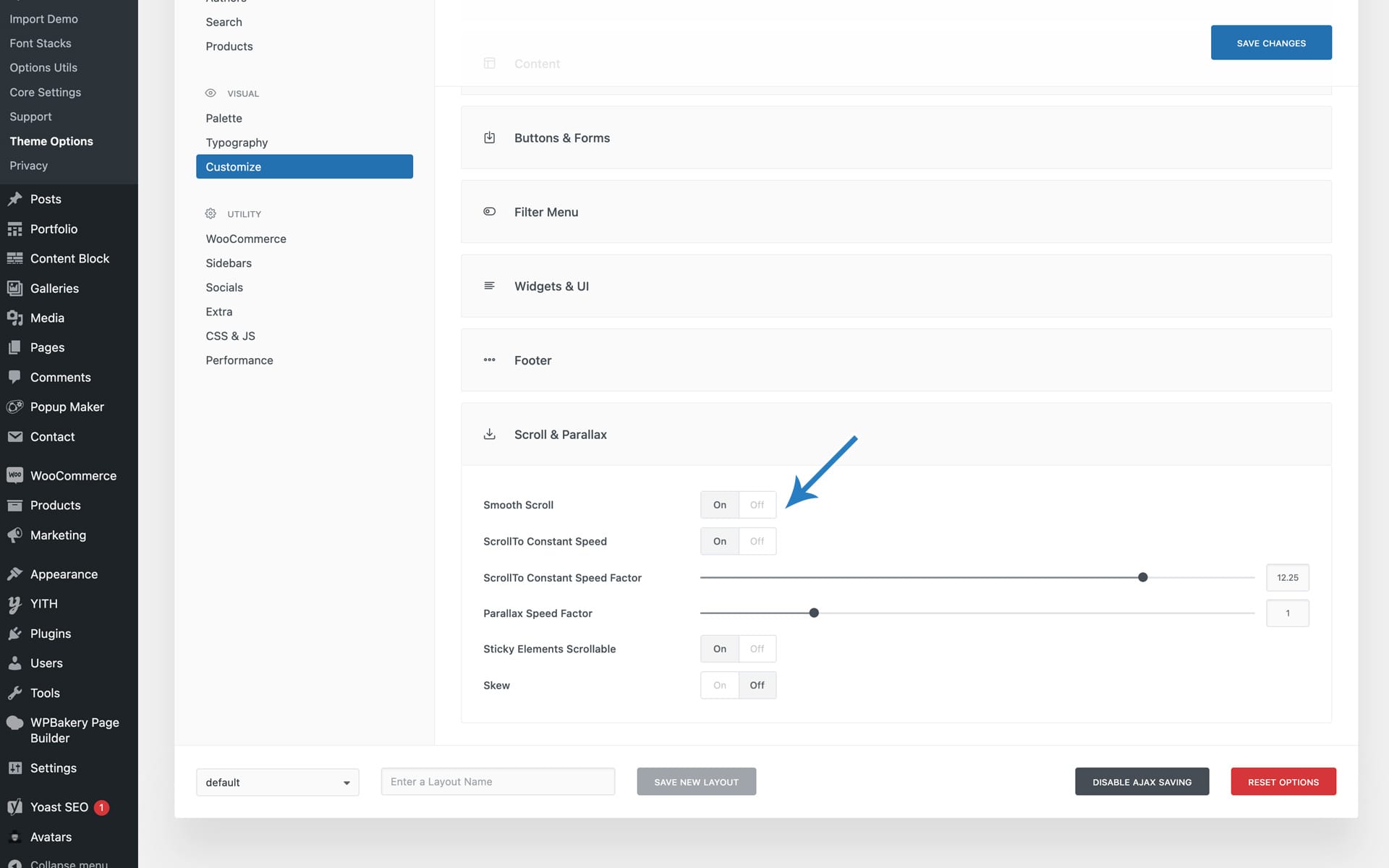Viewport: 1389px width, 868px height.
Task: Open the Typography menu item
Action: click(237, 142)
